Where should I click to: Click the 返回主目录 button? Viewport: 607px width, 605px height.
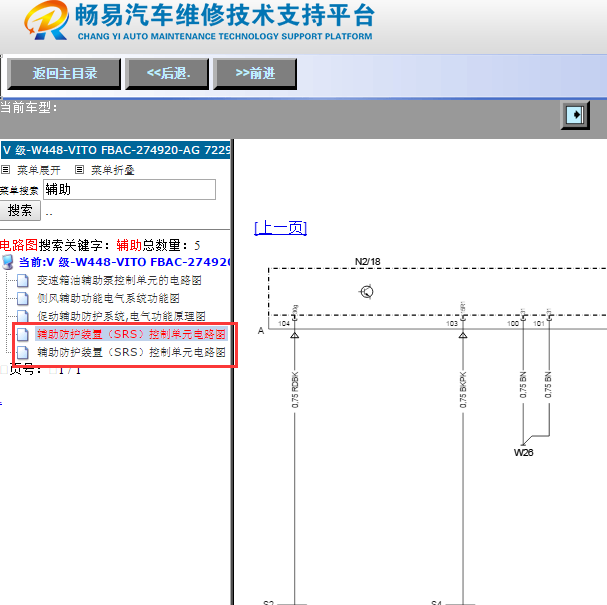click(64, 74)
